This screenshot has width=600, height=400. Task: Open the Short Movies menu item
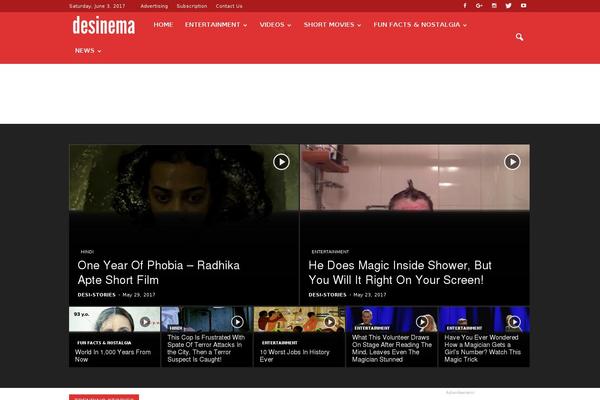329,25
